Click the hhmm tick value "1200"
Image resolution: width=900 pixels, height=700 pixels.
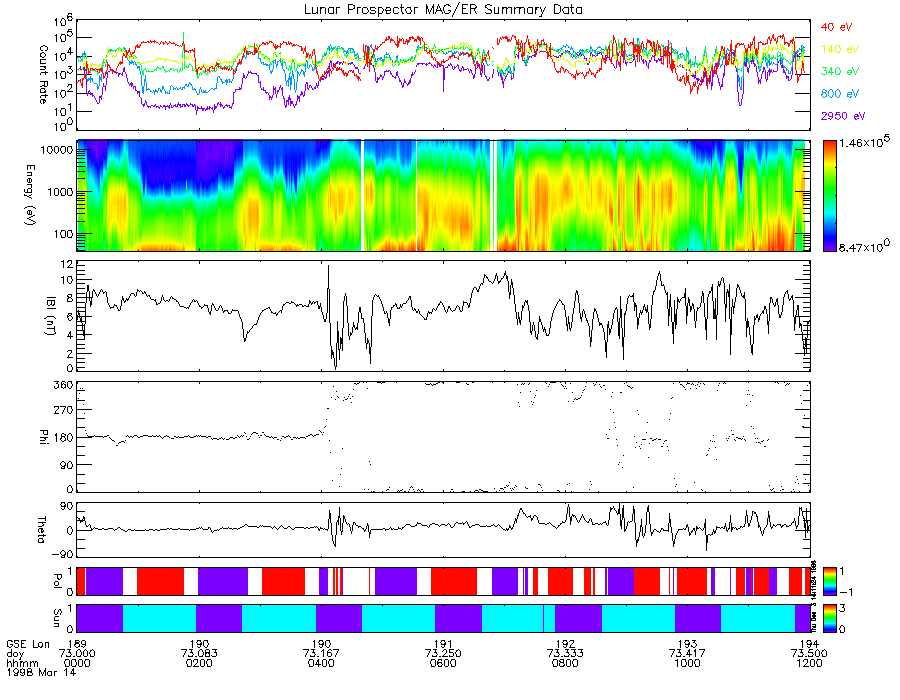(x=809, y=663)
